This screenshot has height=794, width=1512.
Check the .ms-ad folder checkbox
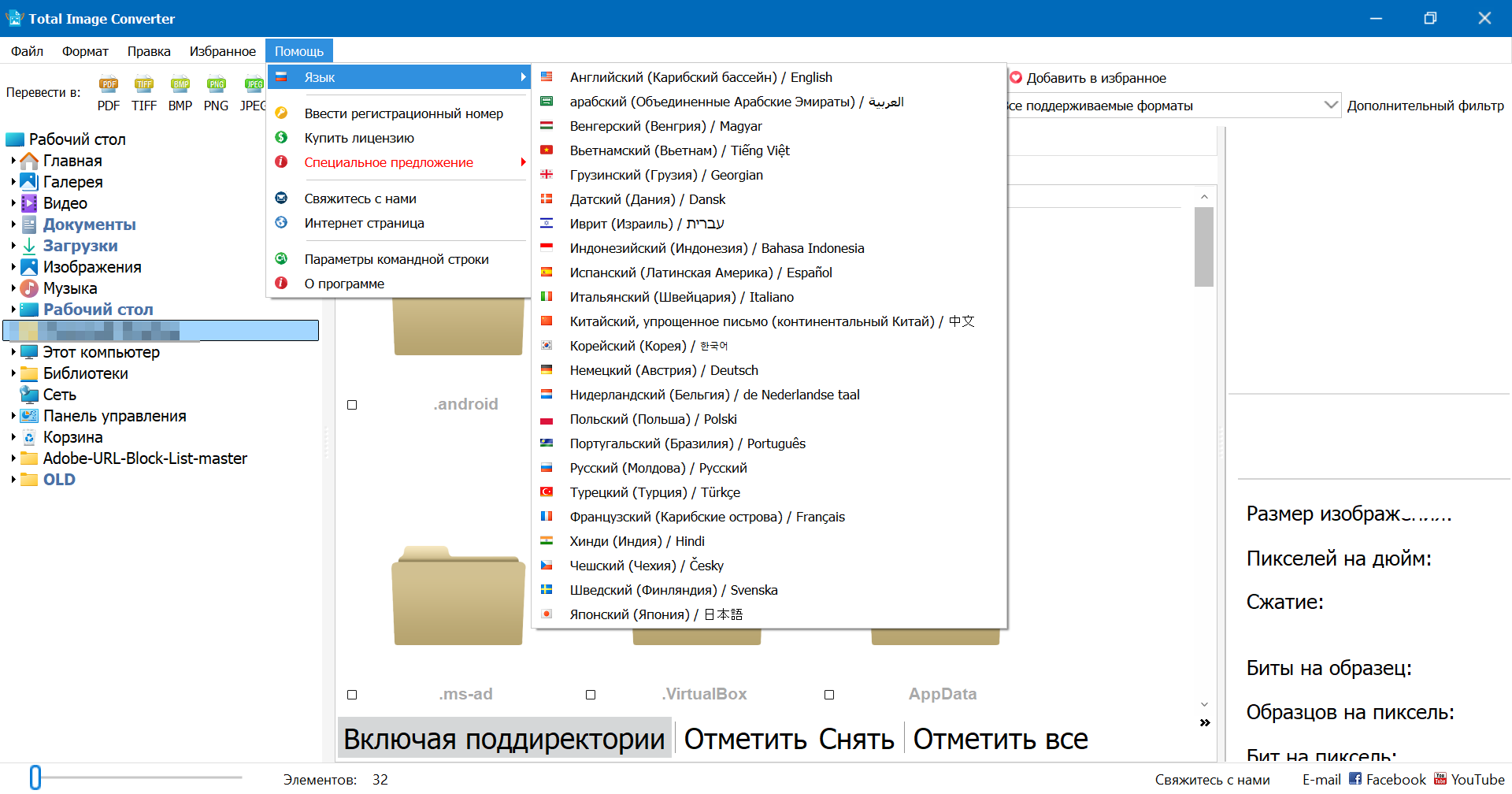coord(352,695)
